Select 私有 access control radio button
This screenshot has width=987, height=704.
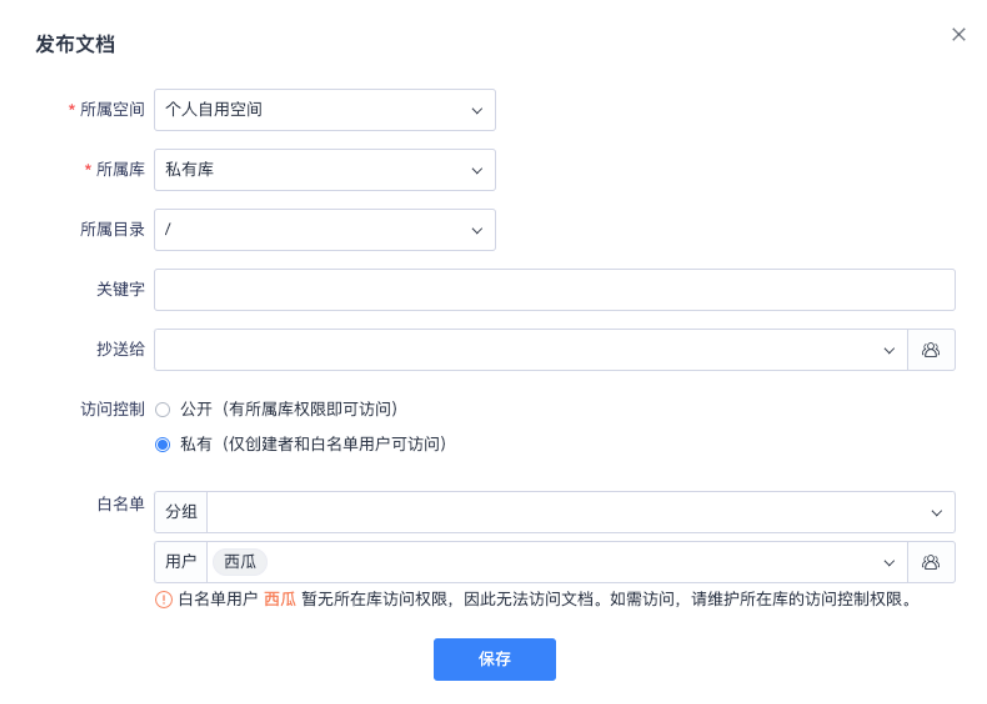[x=162, y=445]
